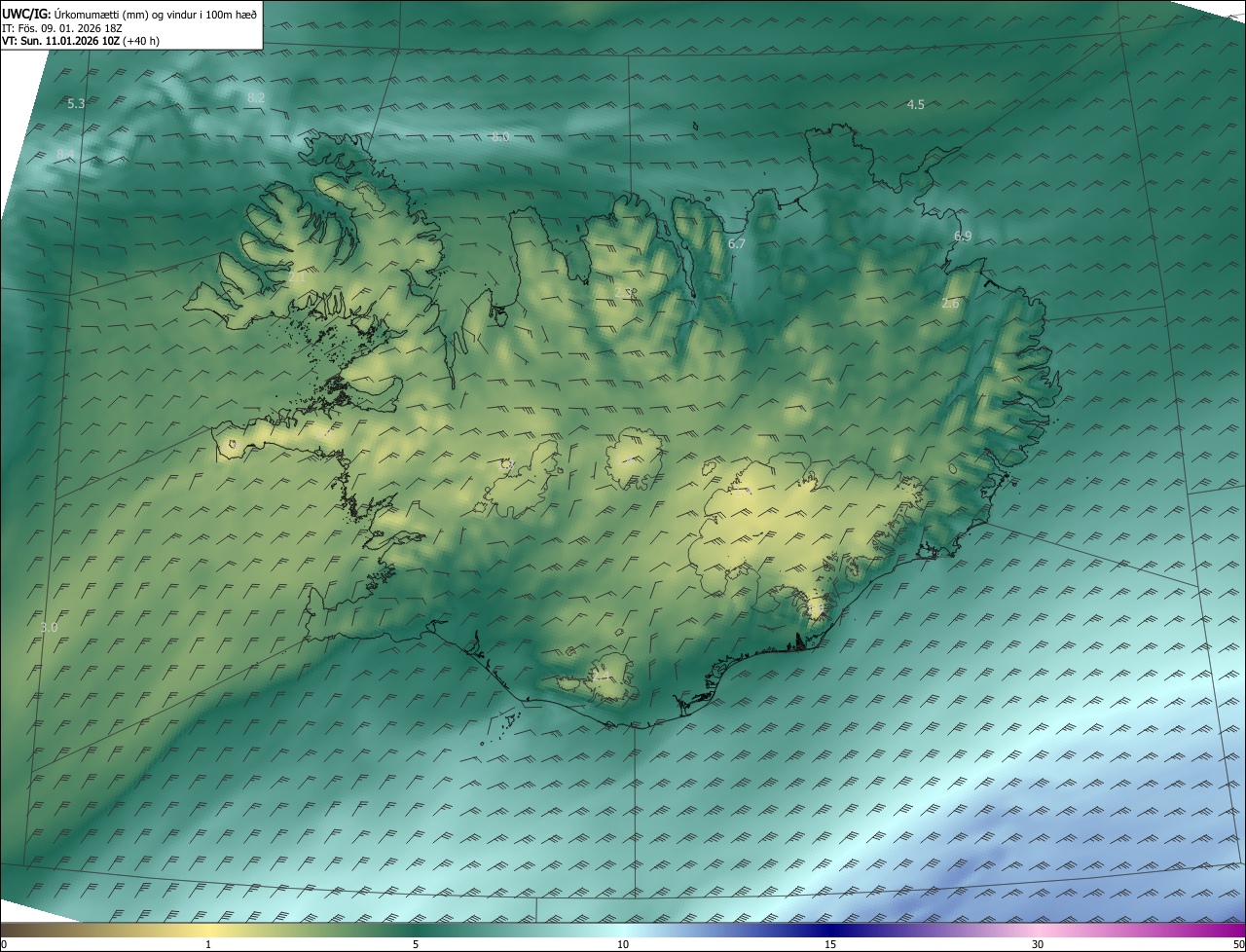Click the 'IT: Fös. 09. 01. 2026 18Z' line
This screenshot has width=1246, height=952.
click(x=62, y=27)
